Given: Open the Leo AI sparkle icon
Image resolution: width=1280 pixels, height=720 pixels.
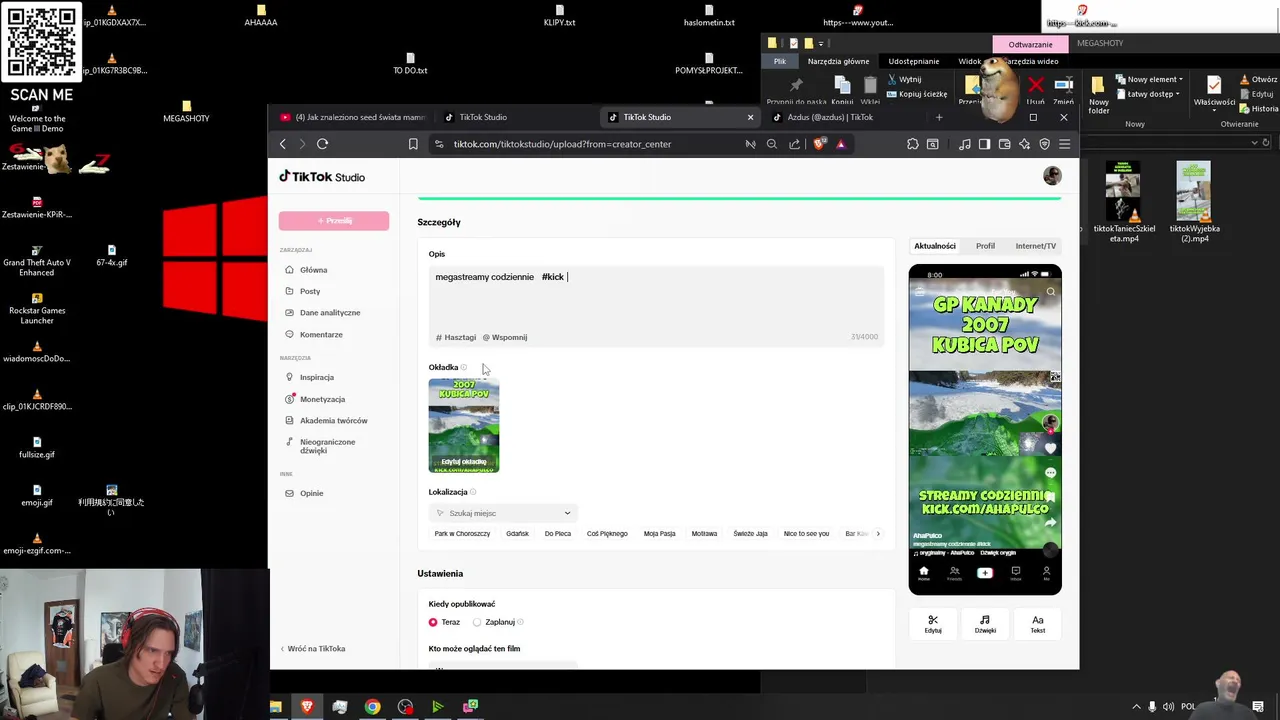Looking at the screenshot, I should point(1024,144).
